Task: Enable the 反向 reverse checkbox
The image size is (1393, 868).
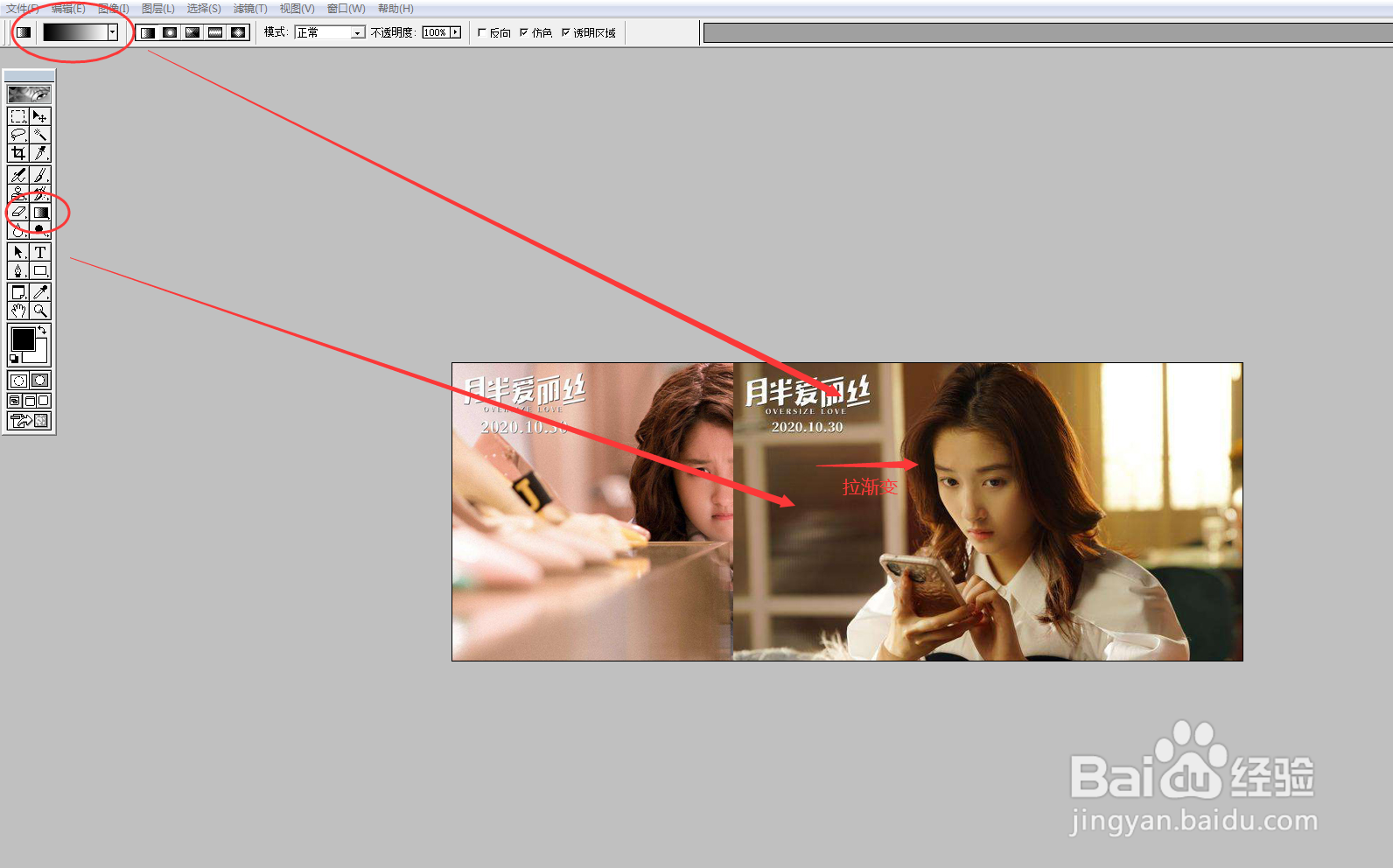Action: [482, 32]
